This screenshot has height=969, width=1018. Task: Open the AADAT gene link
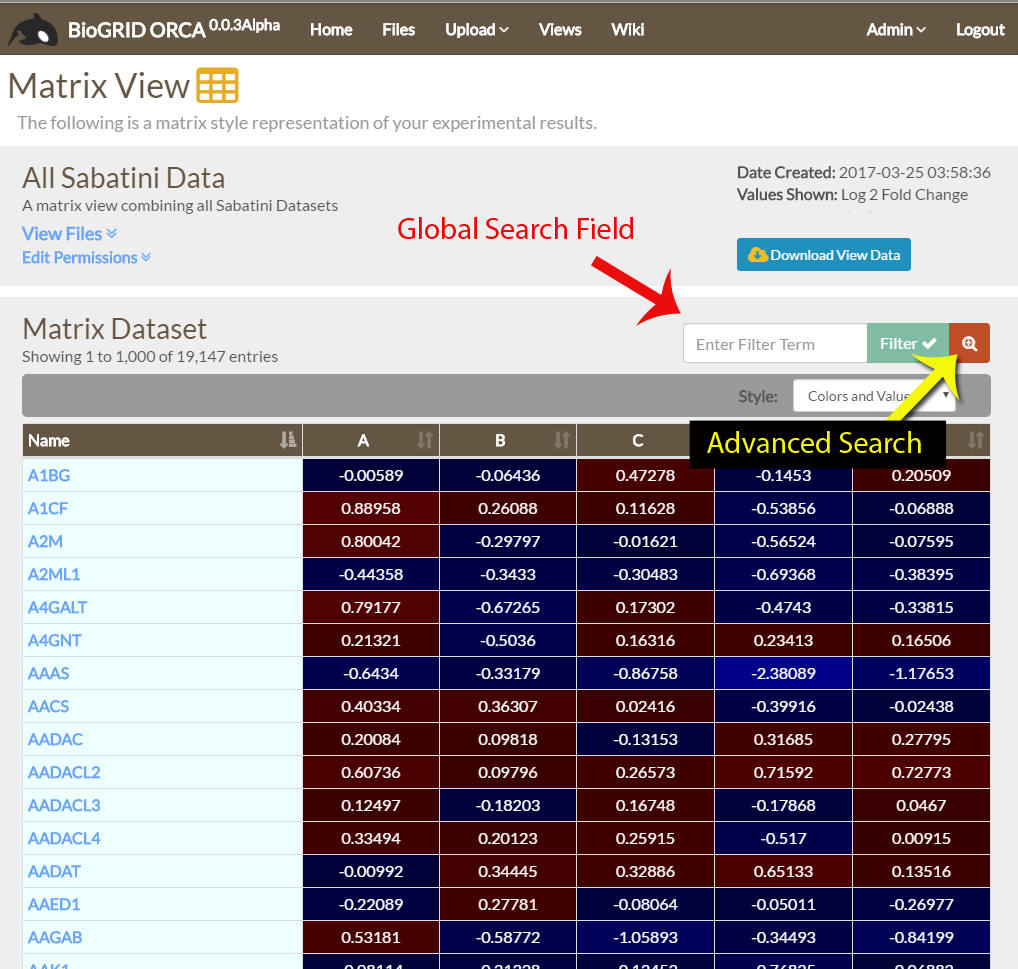(54, 871)
